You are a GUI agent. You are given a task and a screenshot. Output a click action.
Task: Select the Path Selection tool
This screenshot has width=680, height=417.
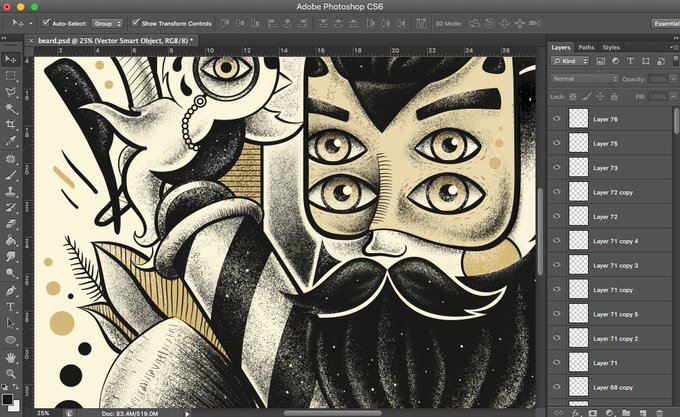(x=10, y=323)
